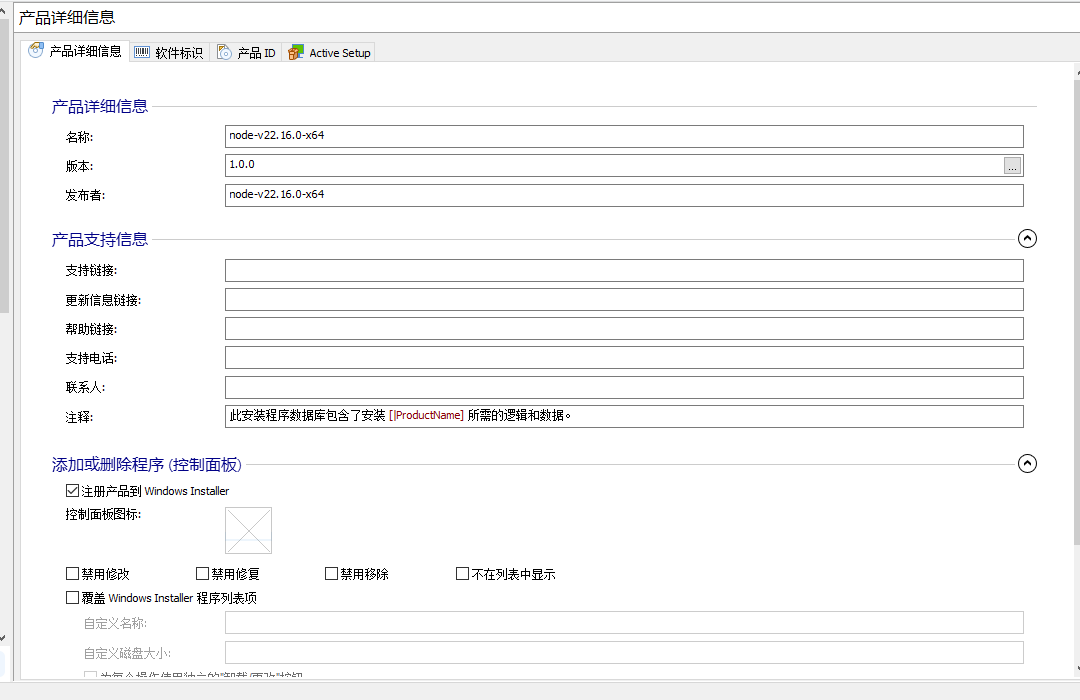Switch to the 软件标识 tab
This screenshot has height=700, width=1080.
point(169,52)
